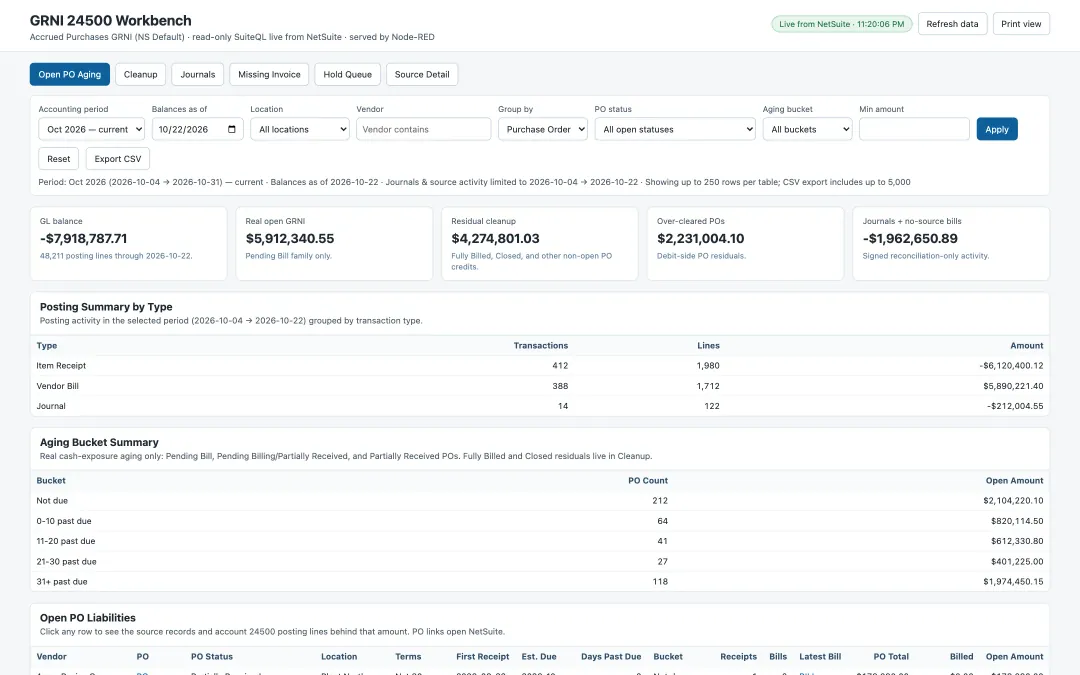Go to the Journals tab
Screen dimensions: 1080x675
click(x=198, y=74)
